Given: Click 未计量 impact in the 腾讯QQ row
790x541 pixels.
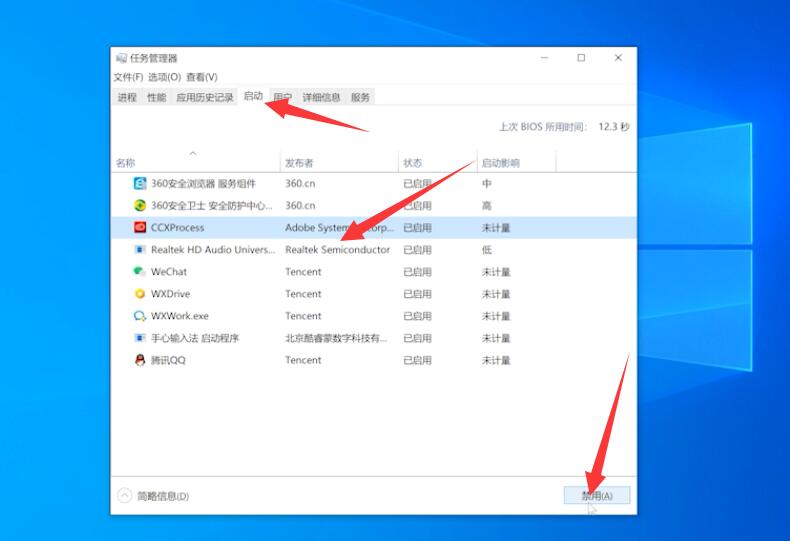Looking at the screenshot, I should click(x=496, y=360).
